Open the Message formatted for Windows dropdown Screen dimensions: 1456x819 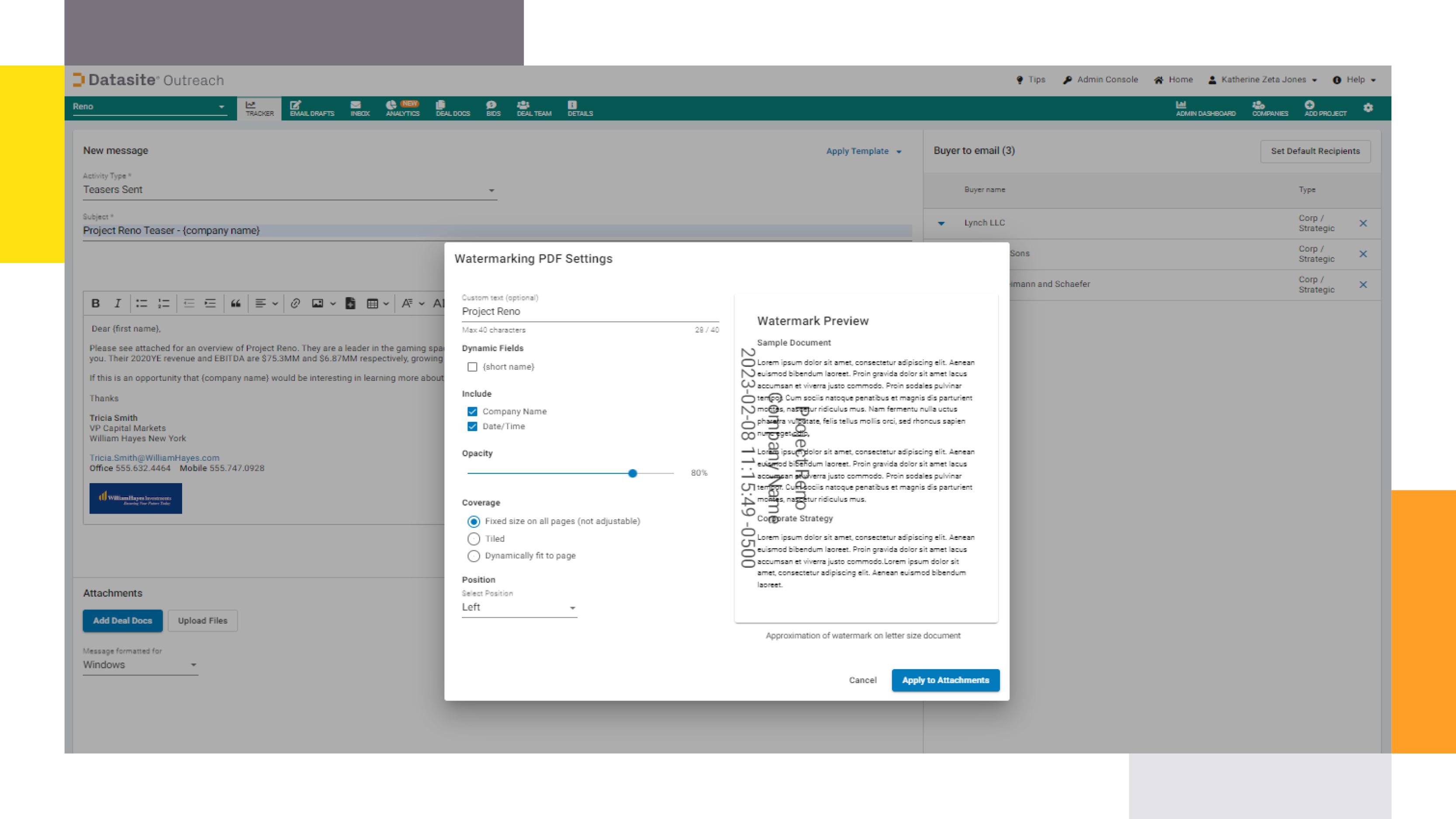point(140,665)
